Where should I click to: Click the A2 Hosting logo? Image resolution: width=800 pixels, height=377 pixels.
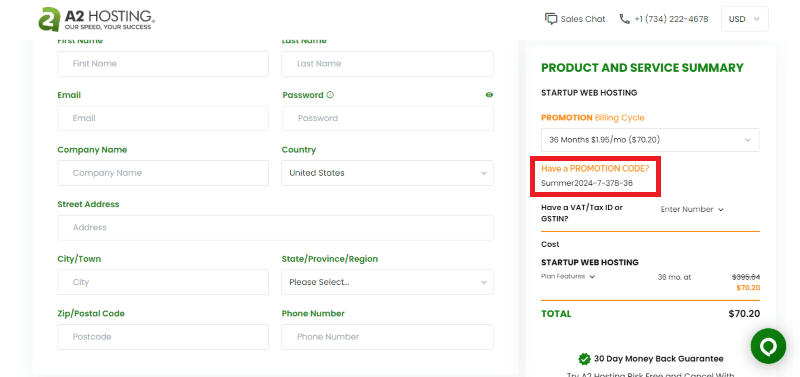pyautogui.click(x=96, y=19)
